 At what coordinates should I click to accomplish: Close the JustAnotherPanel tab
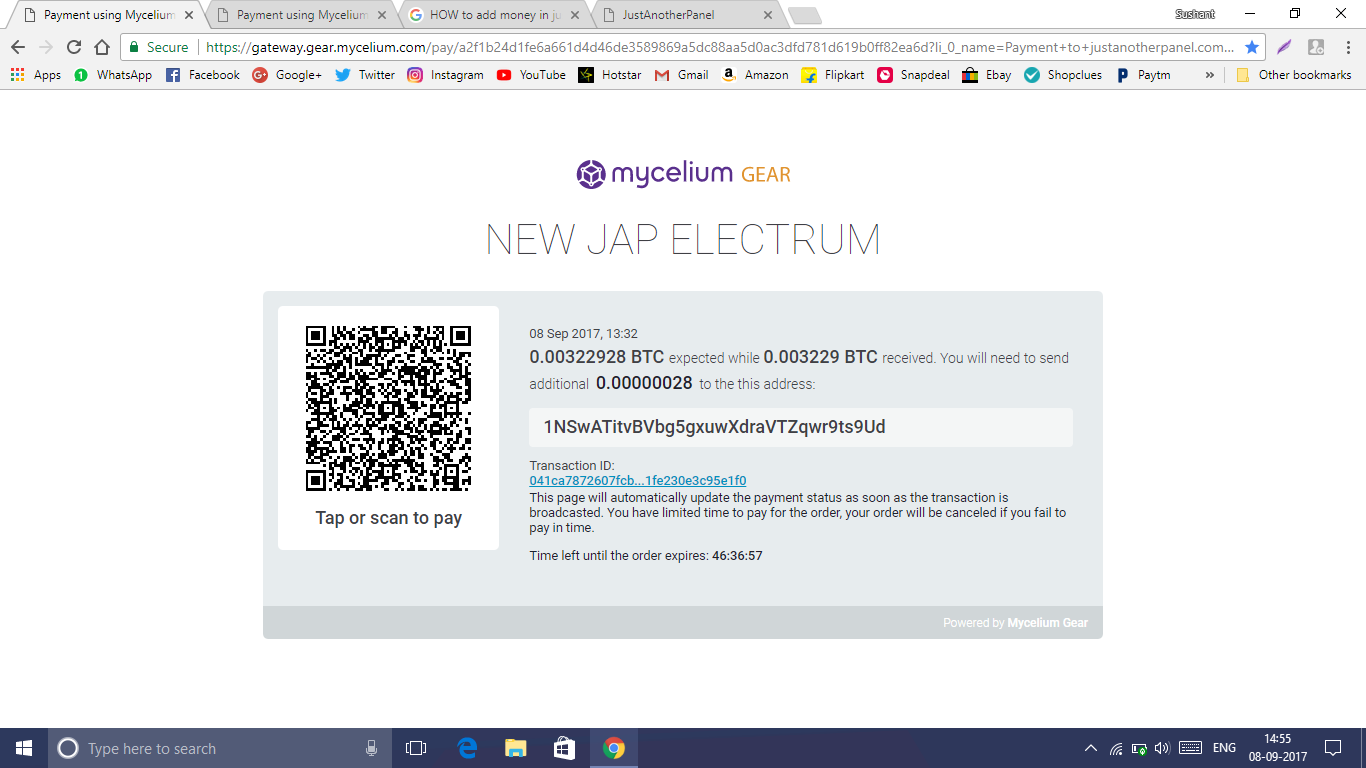768,15
